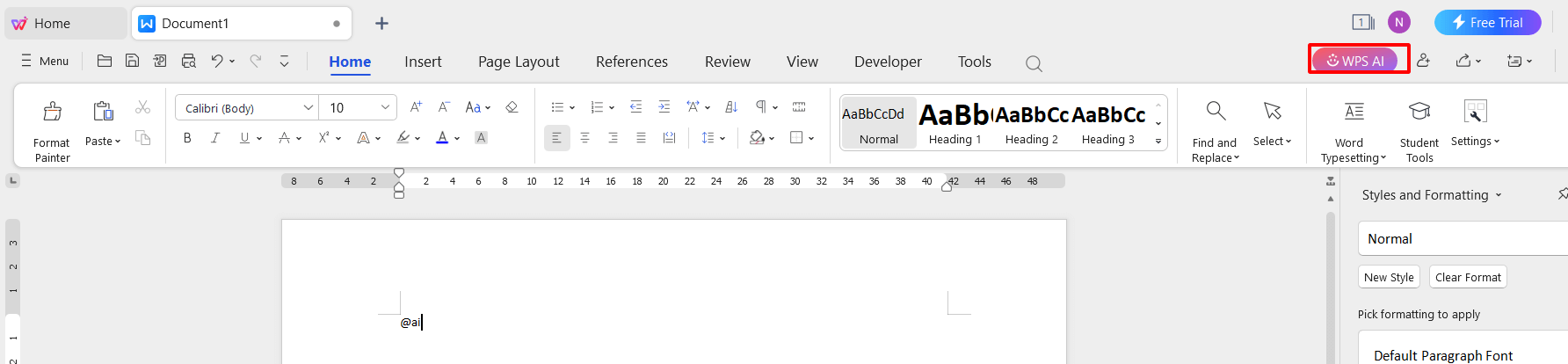Expand the font size 10 dropdown
The height and width of the screenshot is (364, 1568).
[385, 107]
